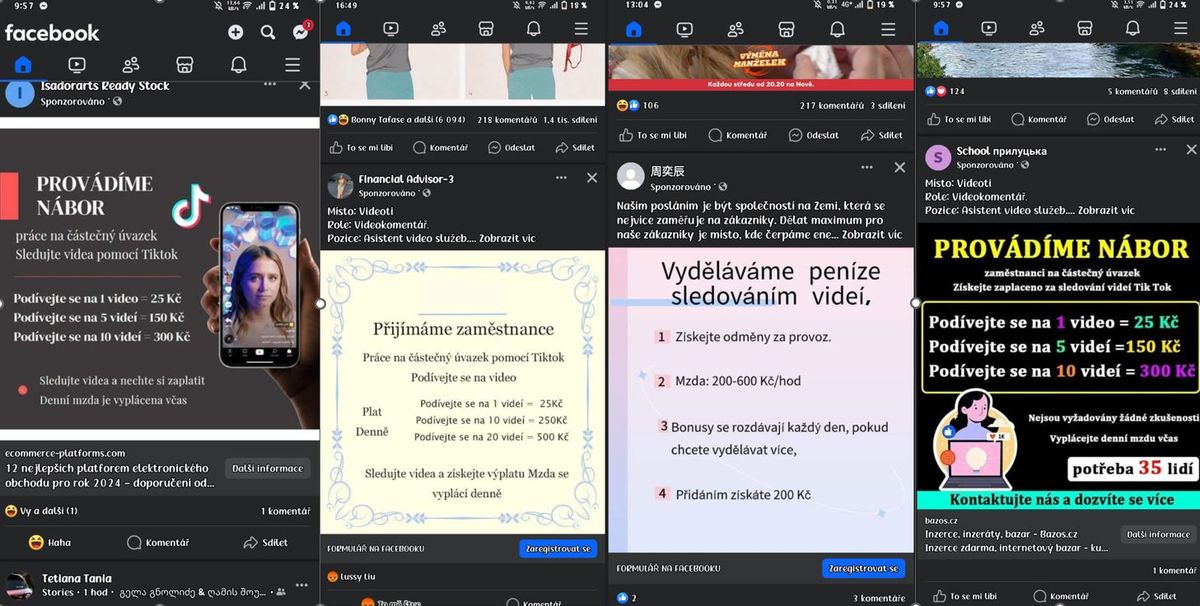Click 'Zaregistrovat se' under Financial Advisor-3 ad
Viewport: 1200px width, 606px height.
[x=558, y=548]
